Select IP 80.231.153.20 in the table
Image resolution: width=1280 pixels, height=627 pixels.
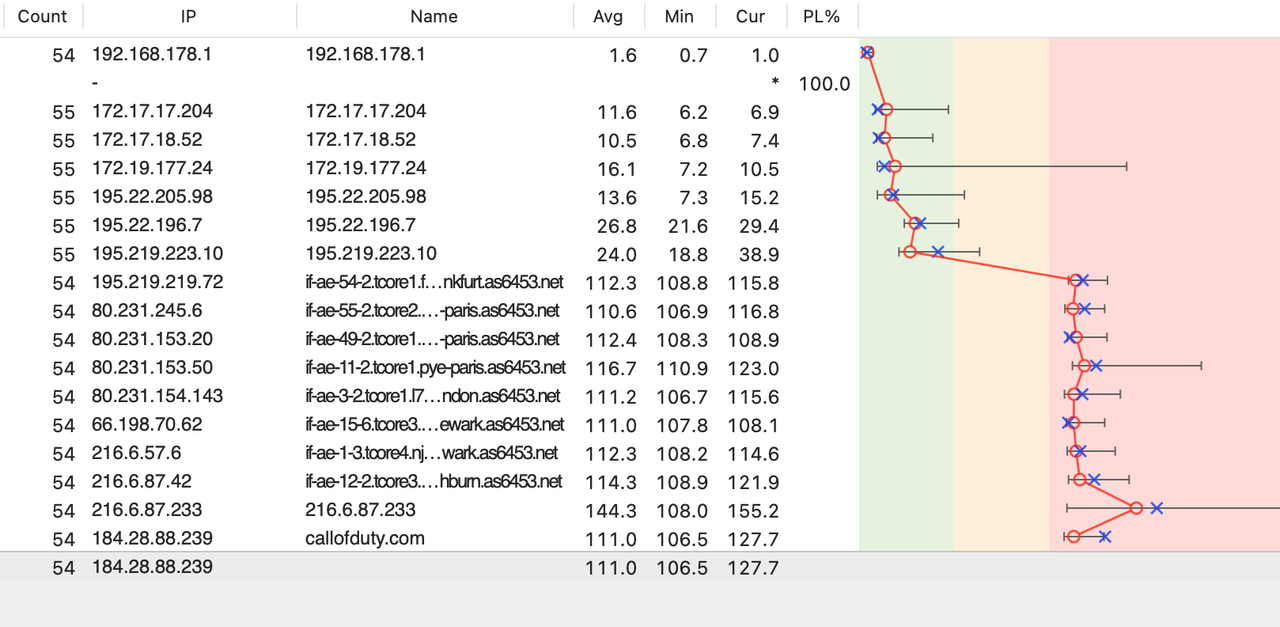tap(152, 339)
